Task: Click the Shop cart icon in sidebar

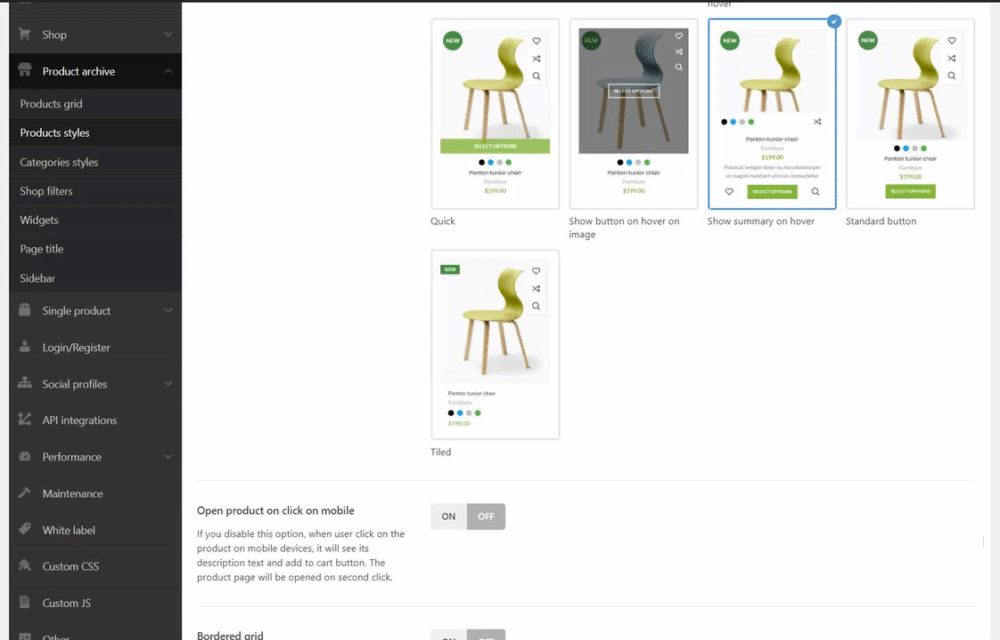Action: tap(25, 34)
